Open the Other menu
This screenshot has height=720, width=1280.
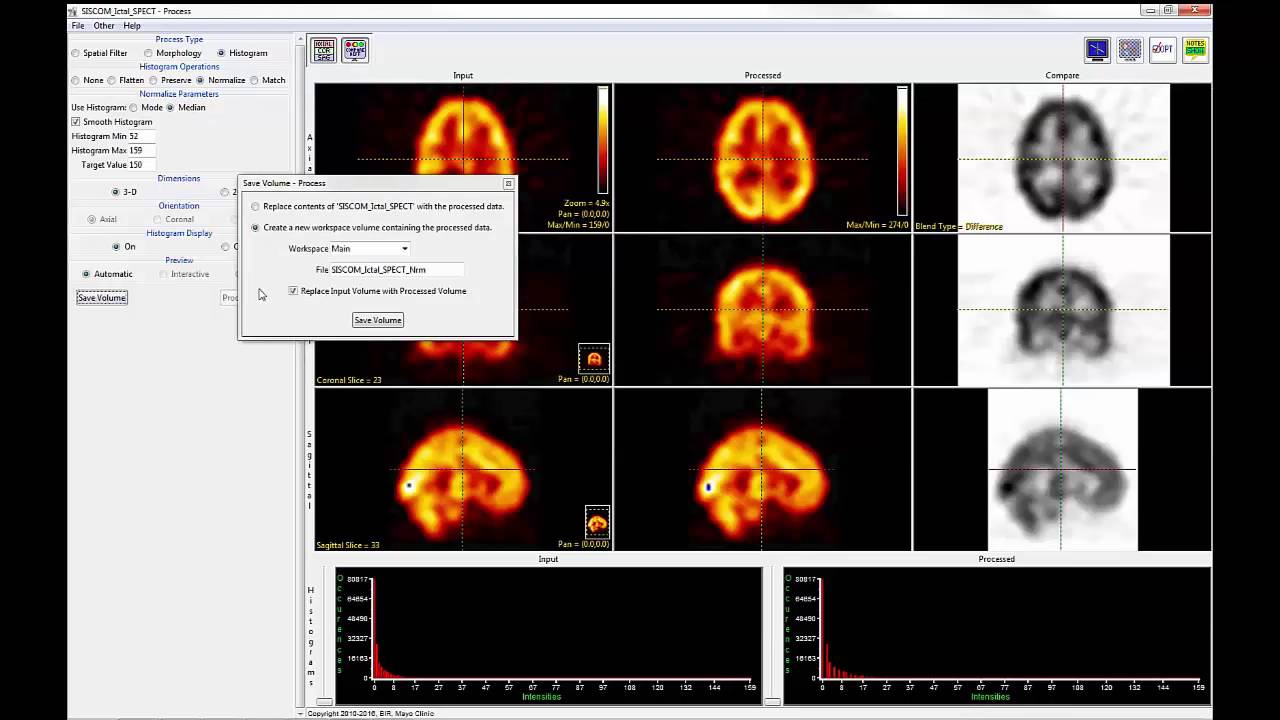[x=104, y=25]
